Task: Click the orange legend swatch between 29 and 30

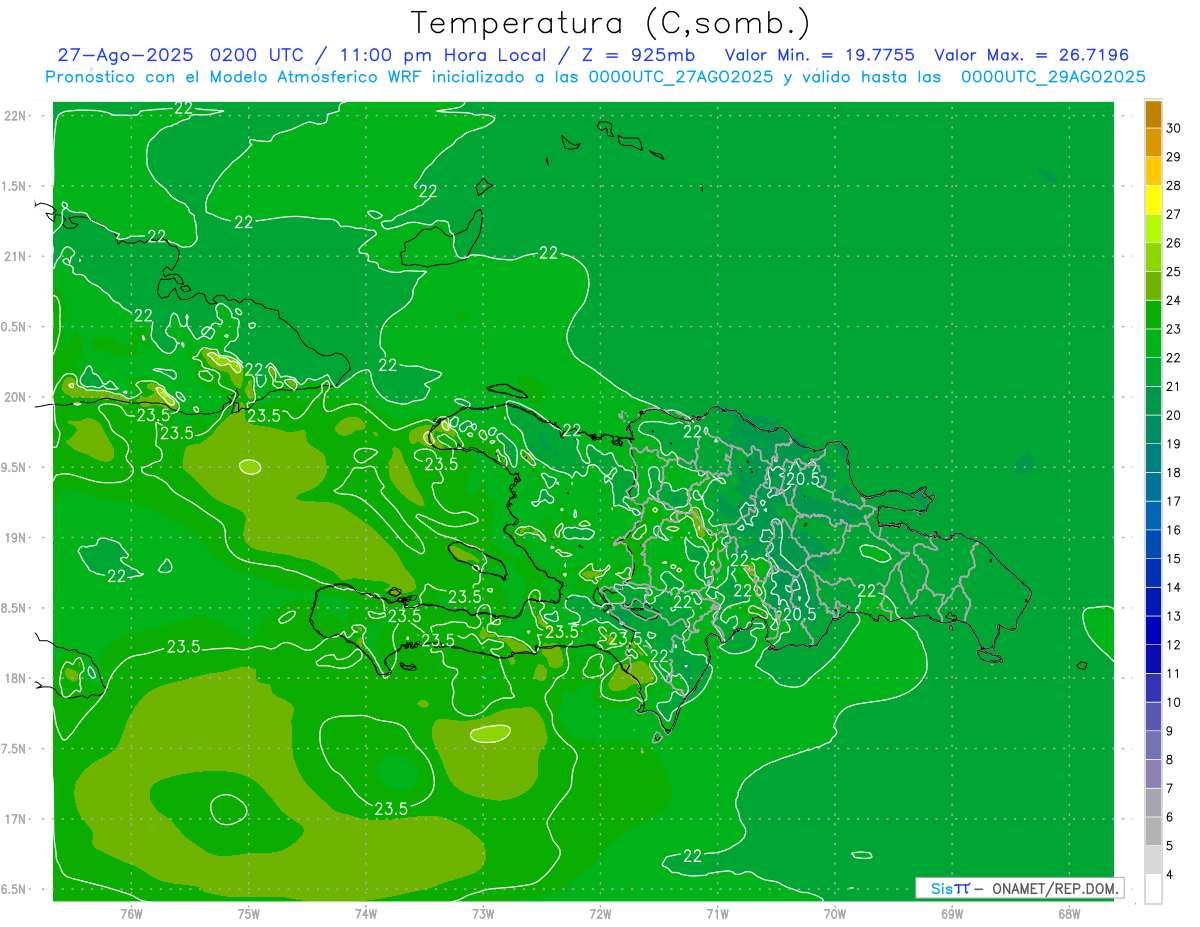Action: 1153,142
